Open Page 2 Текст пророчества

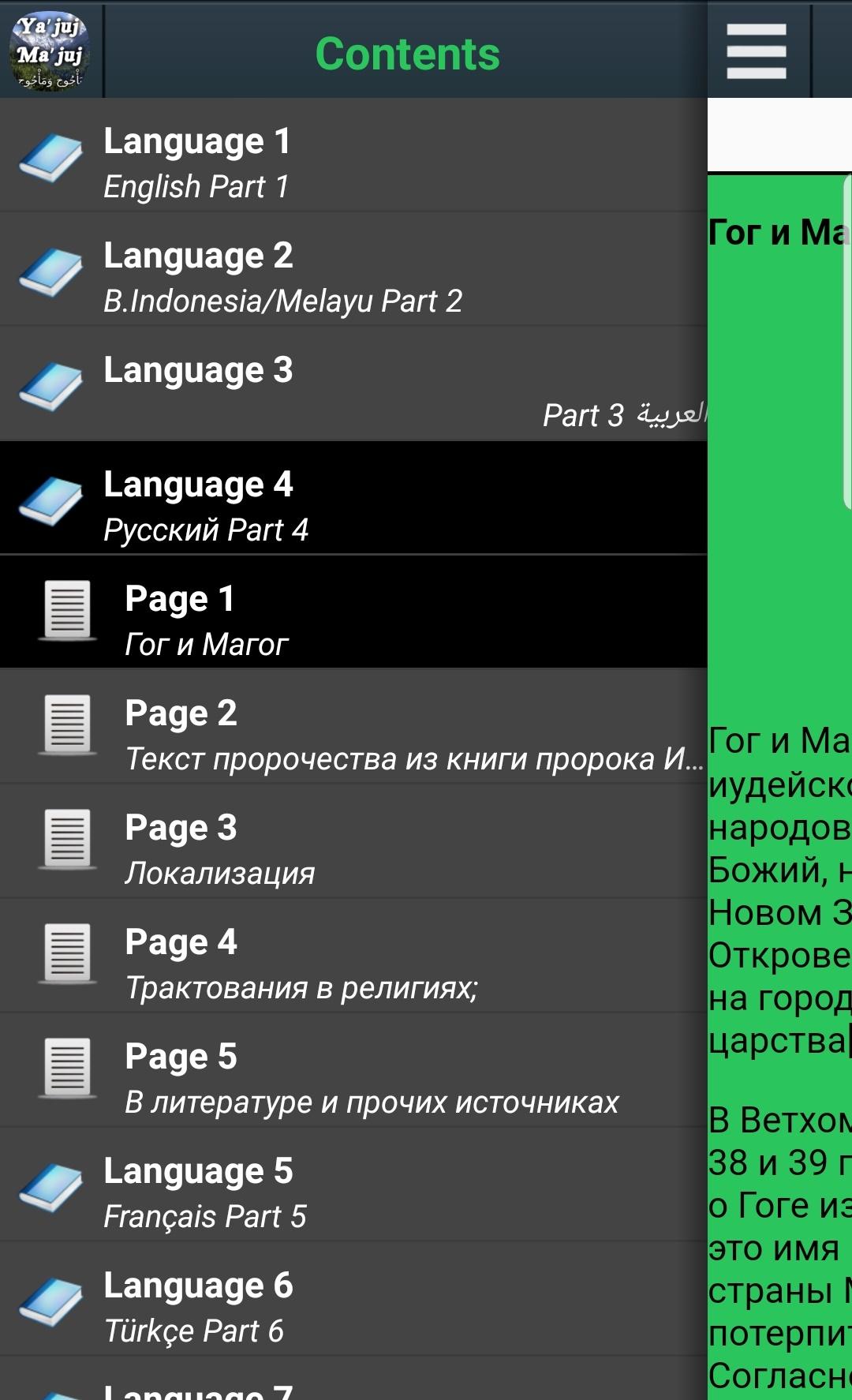coord(353,728)
